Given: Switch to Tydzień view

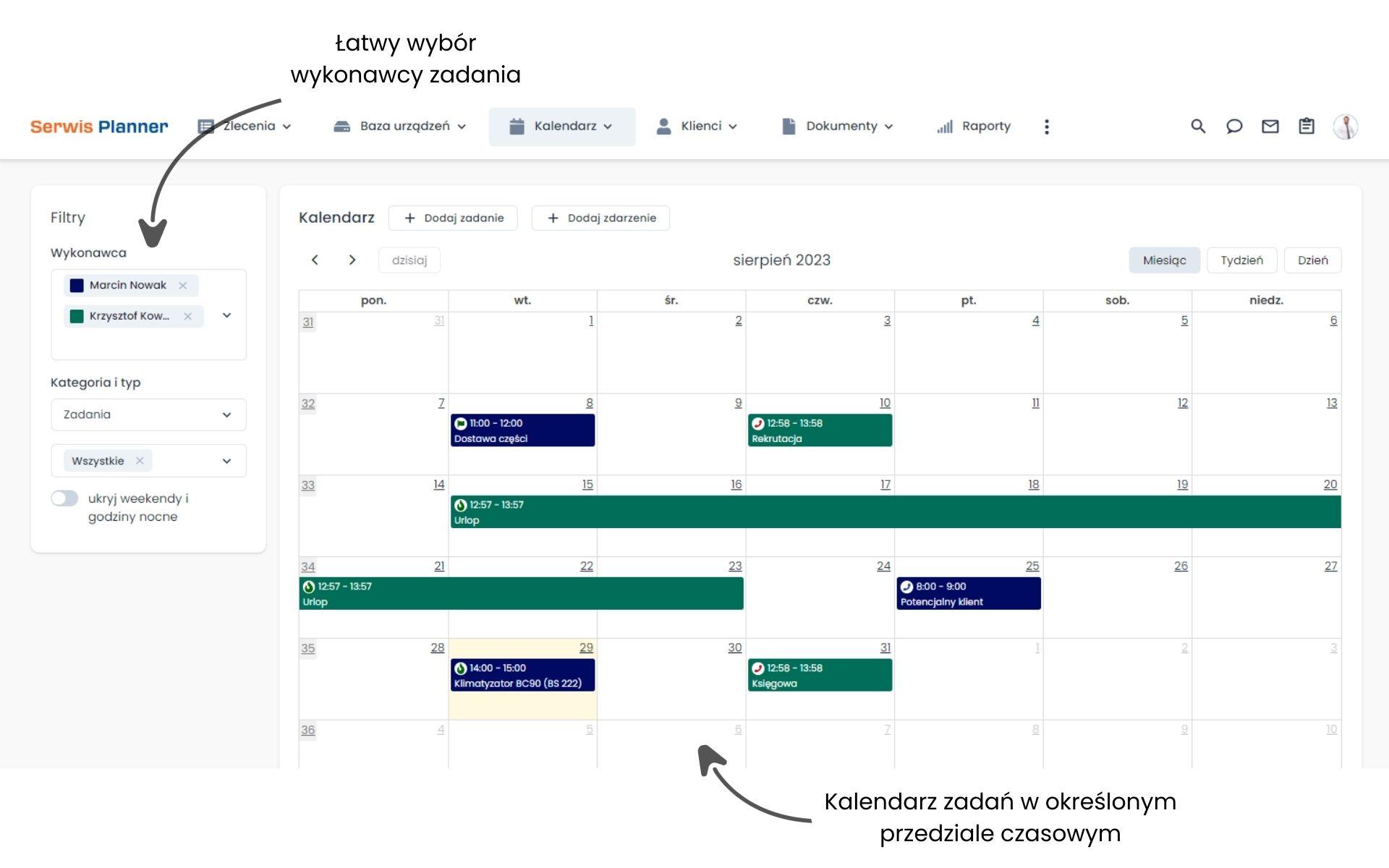Looking at the screenshot, I should tap(1241, 260).
